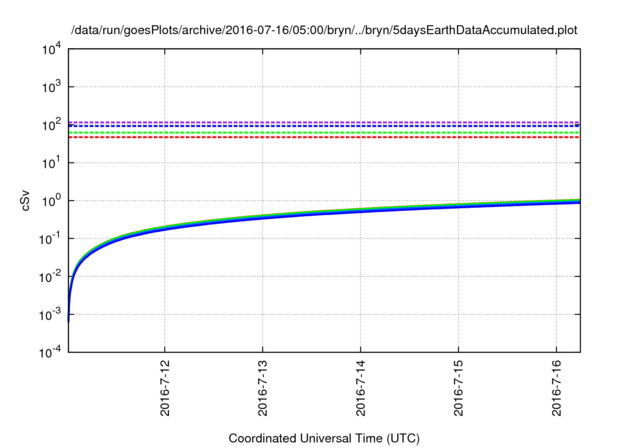Click the purple dashed threshold line
640x448 pixels.
pos(324,122)
